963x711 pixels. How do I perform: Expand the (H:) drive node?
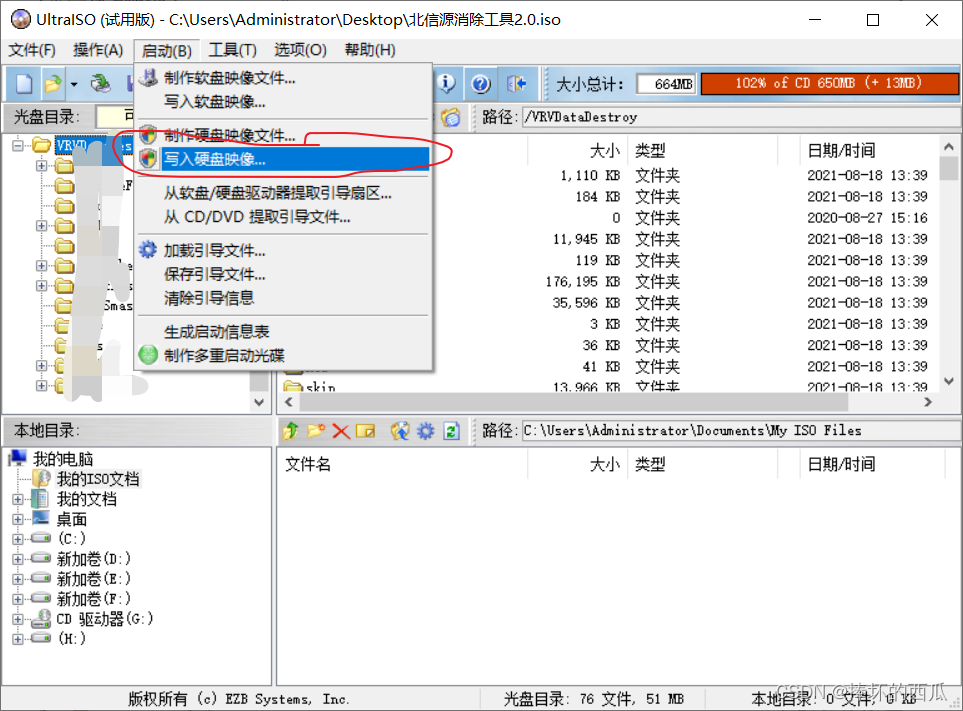coord(18,639)
